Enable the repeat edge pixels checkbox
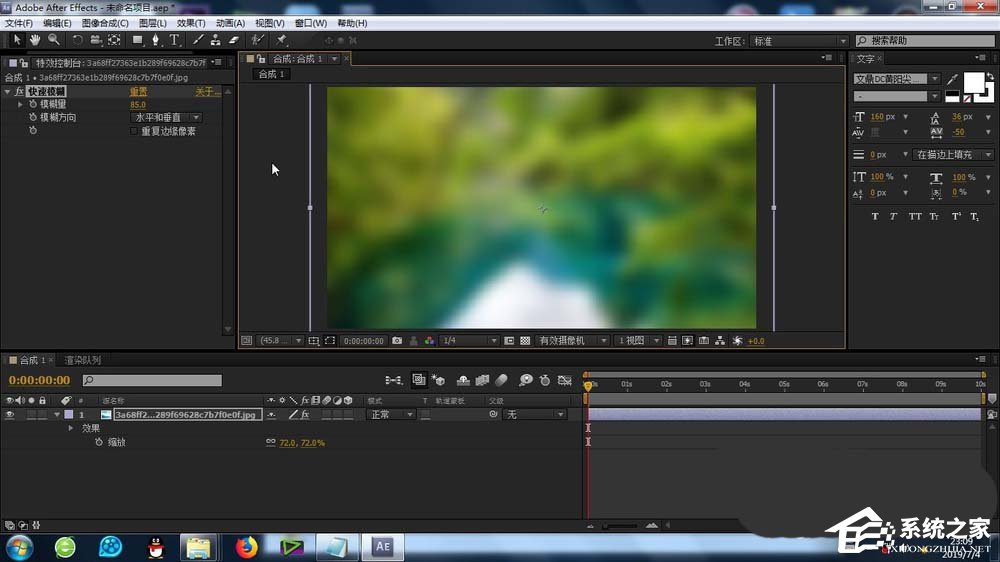The width and height of the screenshot is (1000, 562). pyautogui.click(x=135, y=131)
